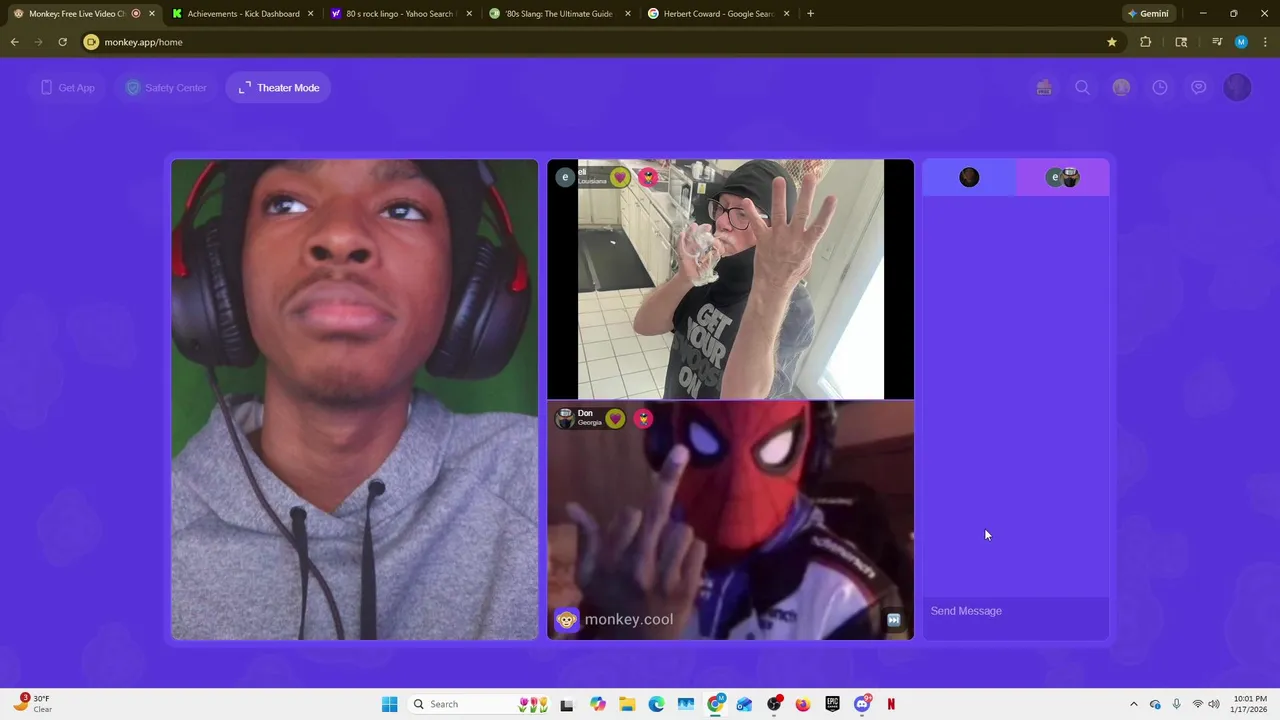1280x720 pixels.
Task: Open the heart chat messages icon
Action: (1198, 88)
